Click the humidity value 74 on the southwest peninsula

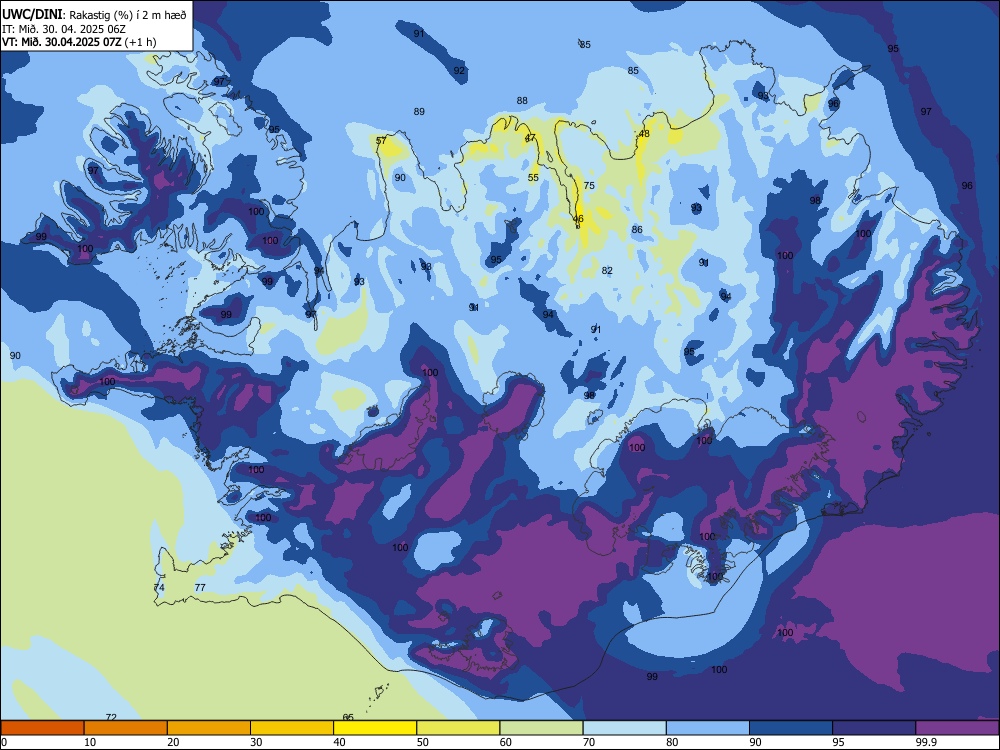coord(159,587)
